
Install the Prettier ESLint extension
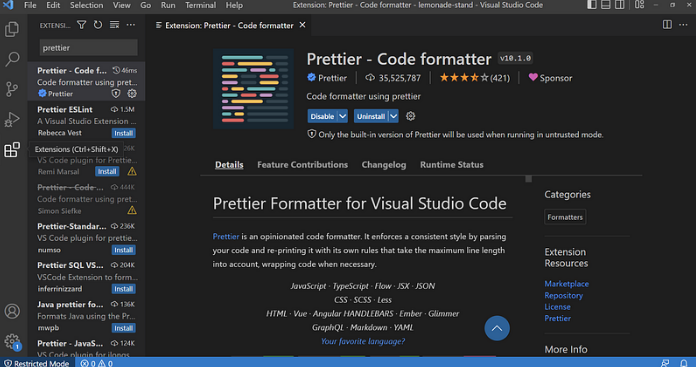point(123,133)
